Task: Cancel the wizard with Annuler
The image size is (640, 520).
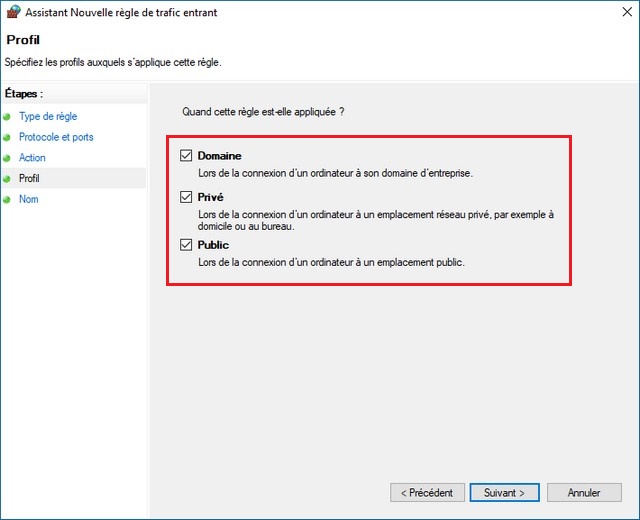Action: click(584, 493)
